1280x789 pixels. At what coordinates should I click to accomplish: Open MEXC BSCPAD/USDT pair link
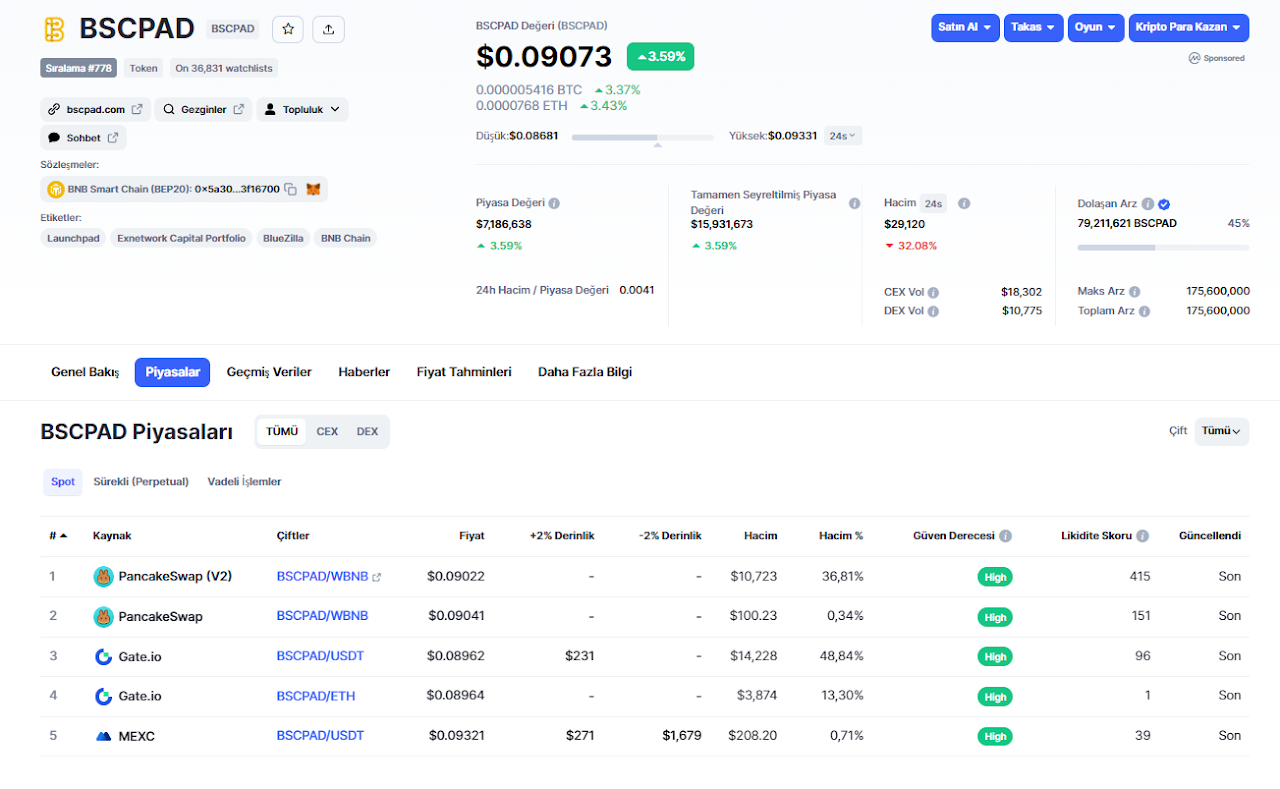pyautogui.click(x=320, y=736)
